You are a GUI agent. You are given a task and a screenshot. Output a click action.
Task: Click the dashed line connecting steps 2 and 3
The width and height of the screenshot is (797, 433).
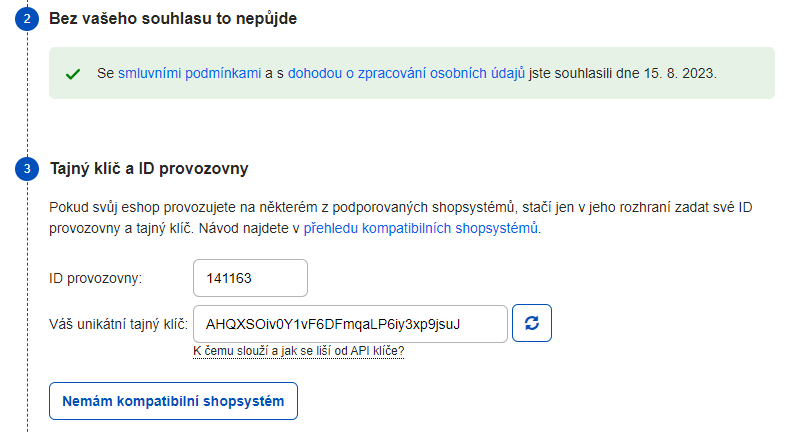coord(27,94)
